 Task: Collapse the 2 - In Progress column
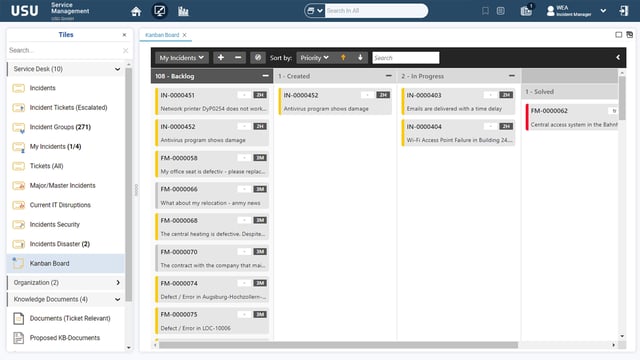click(x=511, y=76)
